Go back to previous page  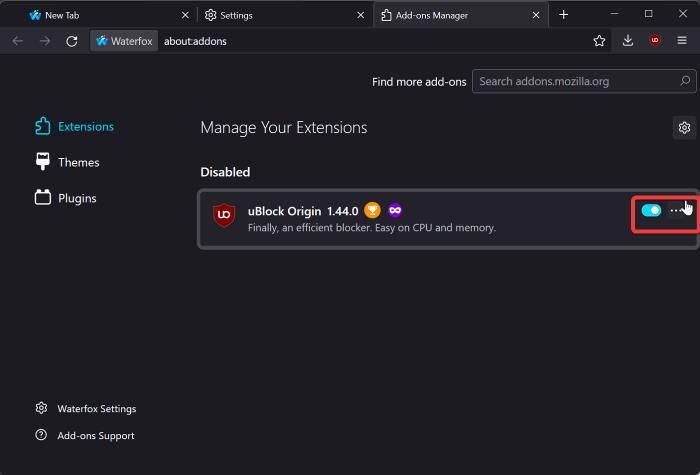click(x=18, y=41)
